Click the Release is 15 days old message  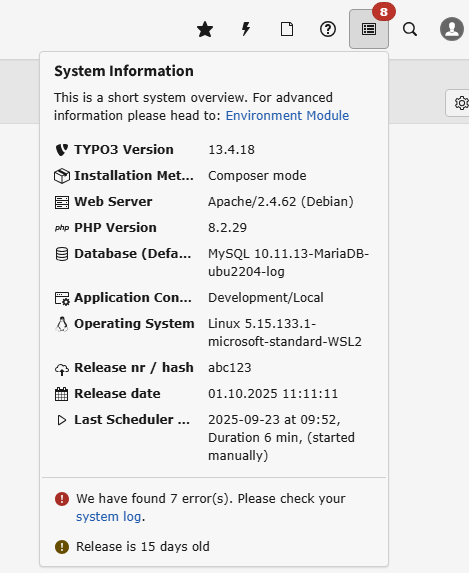point(143,547)
